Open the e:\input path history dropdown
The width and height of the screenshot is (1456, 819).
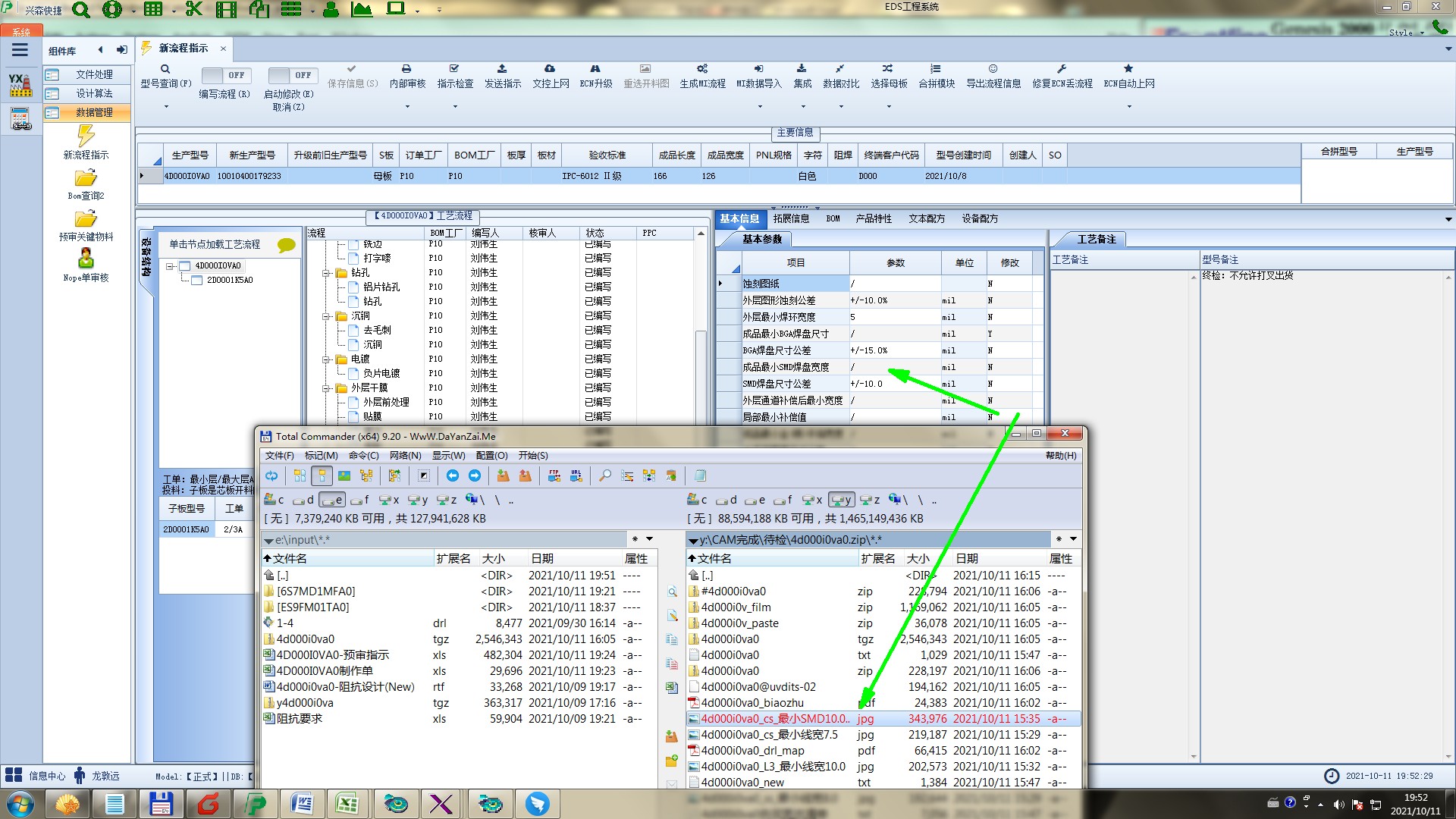[649, 539]
